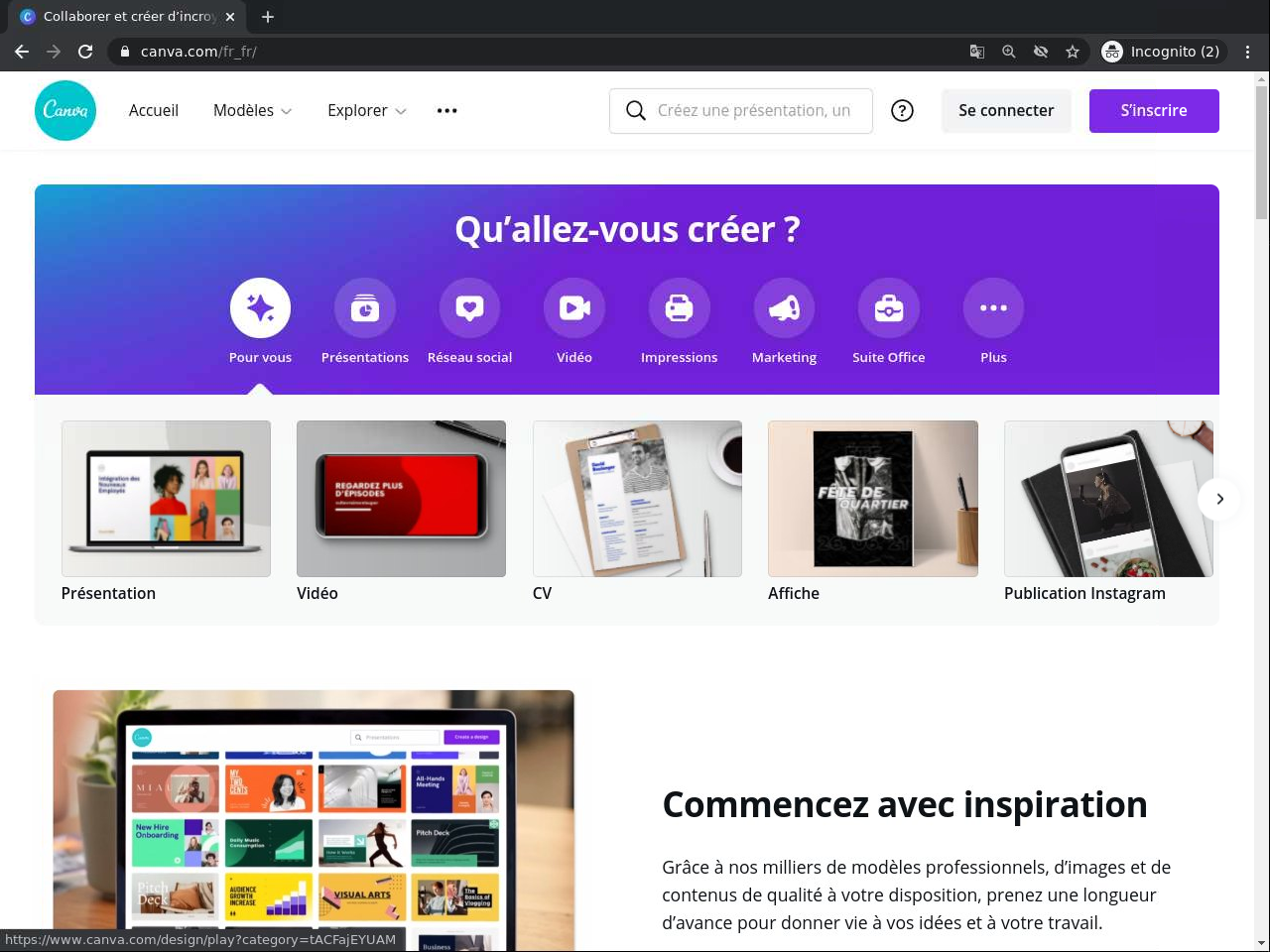Click the S'inscrire button
Screen dimensions: 1270x952
[x=1154, y=111]
